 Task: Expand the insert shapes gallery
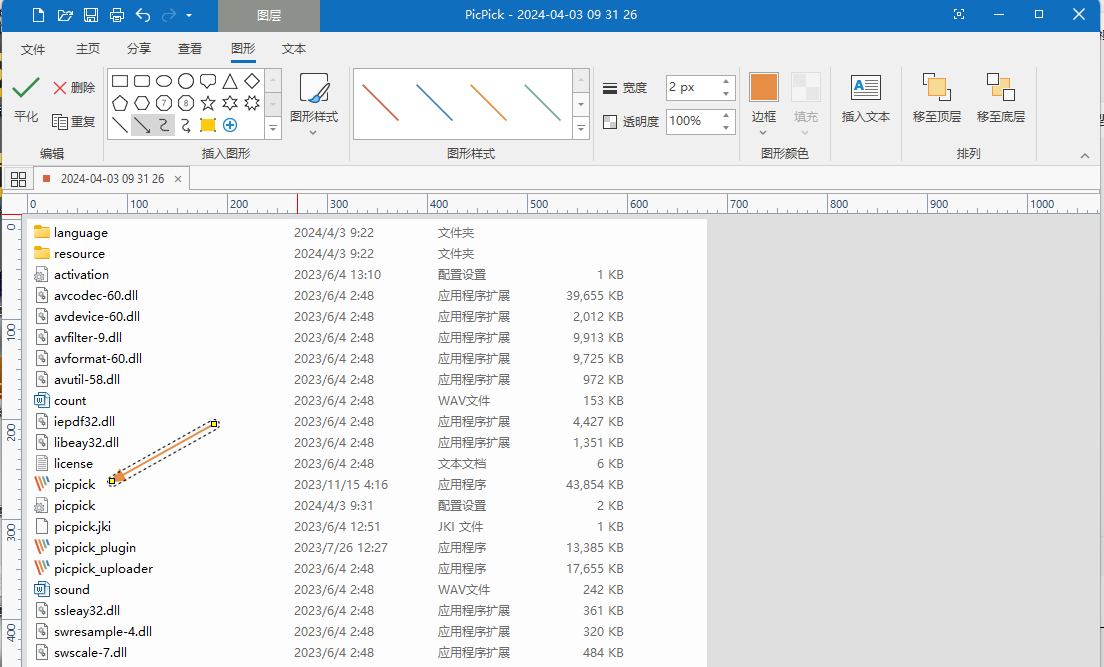pos(272,127)
